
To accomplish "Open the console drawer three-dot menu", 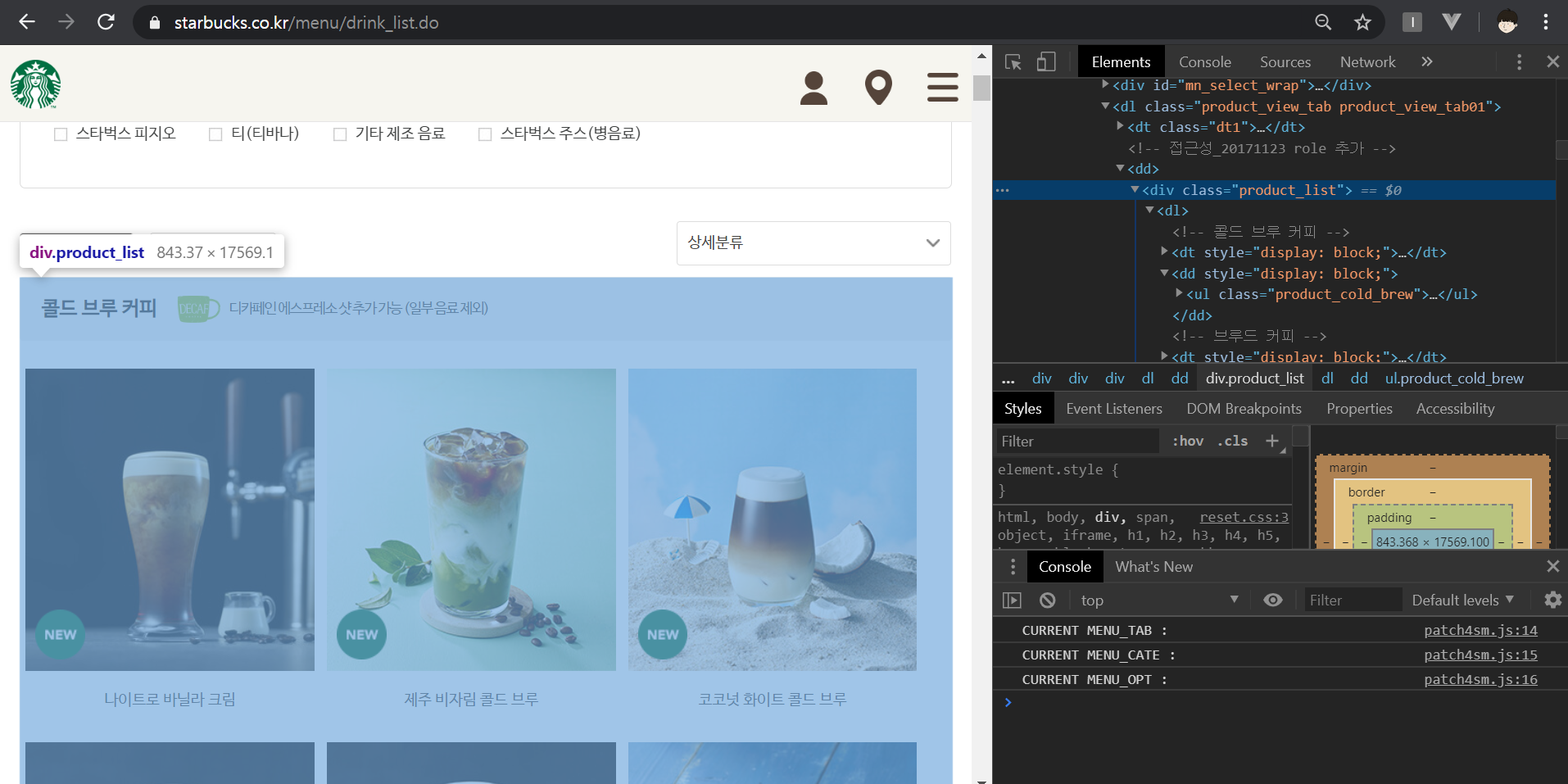I will tap(1013, 566).
